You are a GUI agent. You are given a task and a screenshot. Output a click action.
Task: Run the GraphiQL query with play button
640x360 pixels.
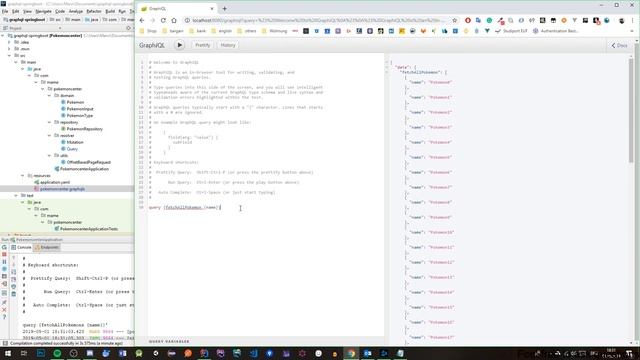(x=179, y=45)
